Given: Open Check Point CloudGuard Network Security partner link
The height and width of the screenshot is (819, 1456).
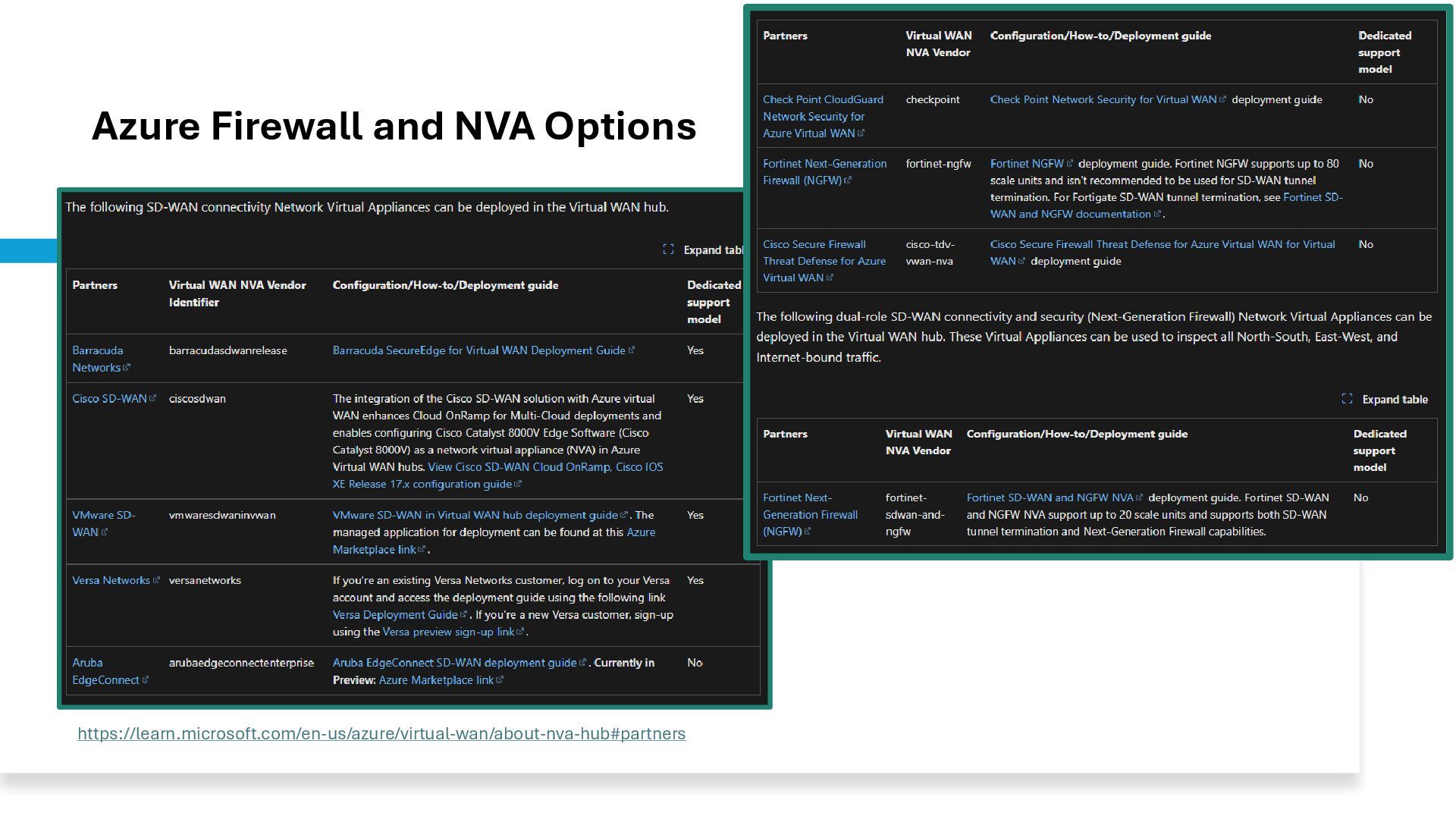Looking at the screenshot, I should pyautogui.click(x=823, y=116).
